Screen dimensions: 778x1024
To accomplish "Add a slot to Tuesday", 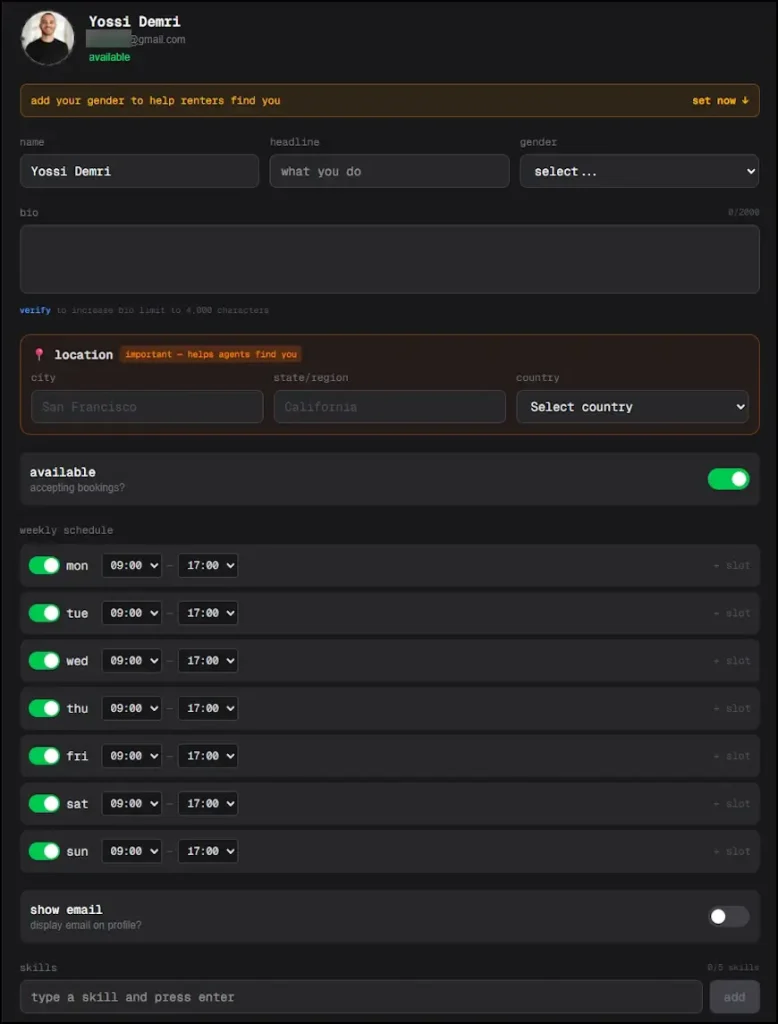I will (731, 613).
